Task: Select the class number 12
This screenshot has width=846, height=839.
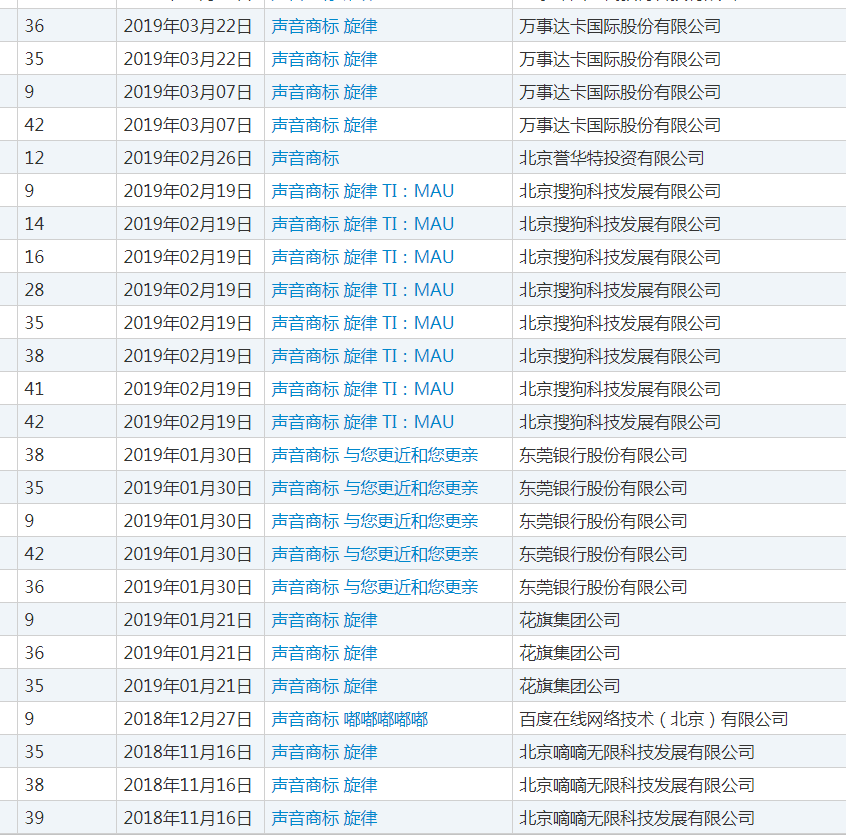Action: point(34,158)
